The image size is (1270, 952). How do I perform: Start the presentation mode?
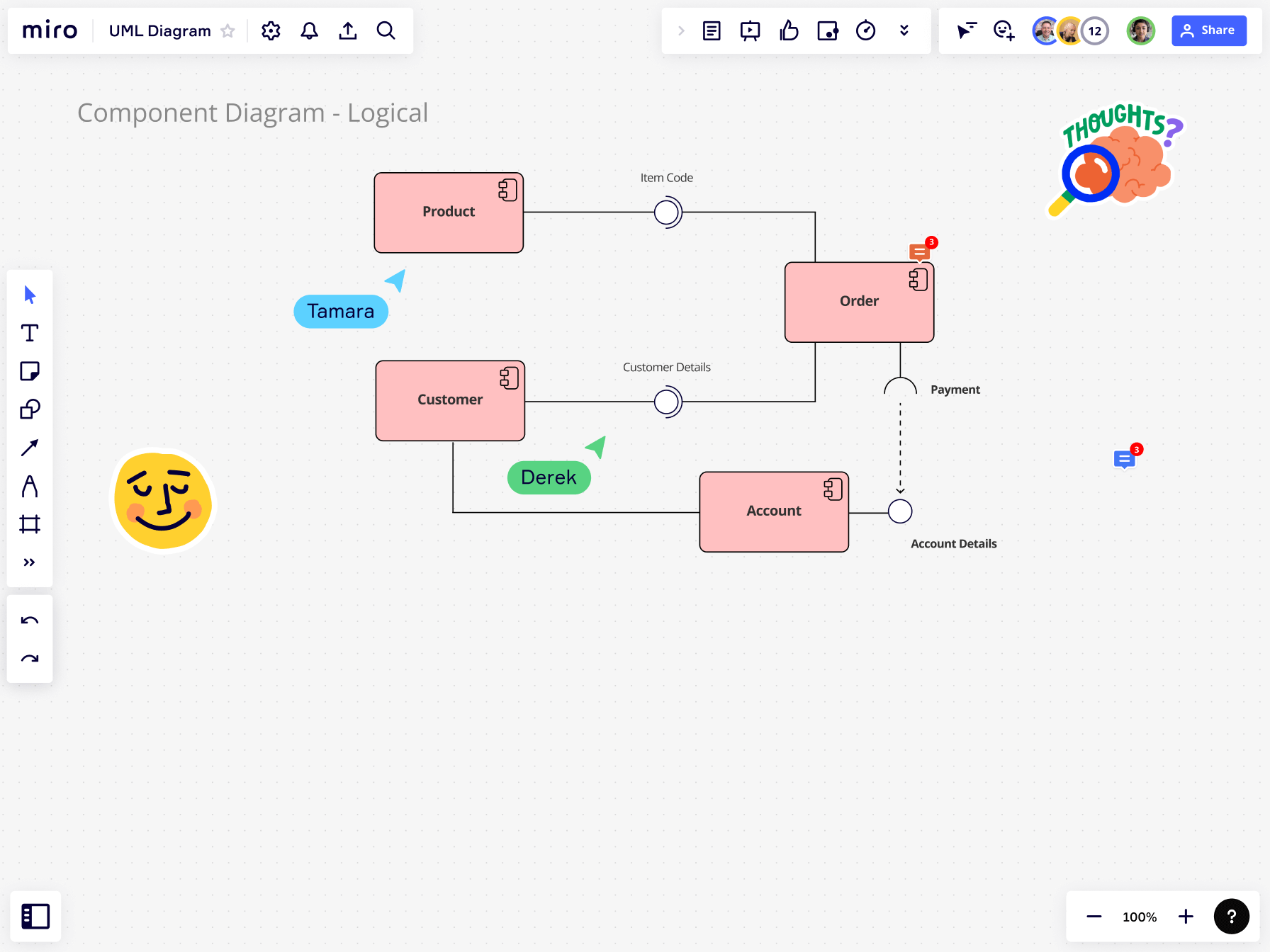click(751, 30)
